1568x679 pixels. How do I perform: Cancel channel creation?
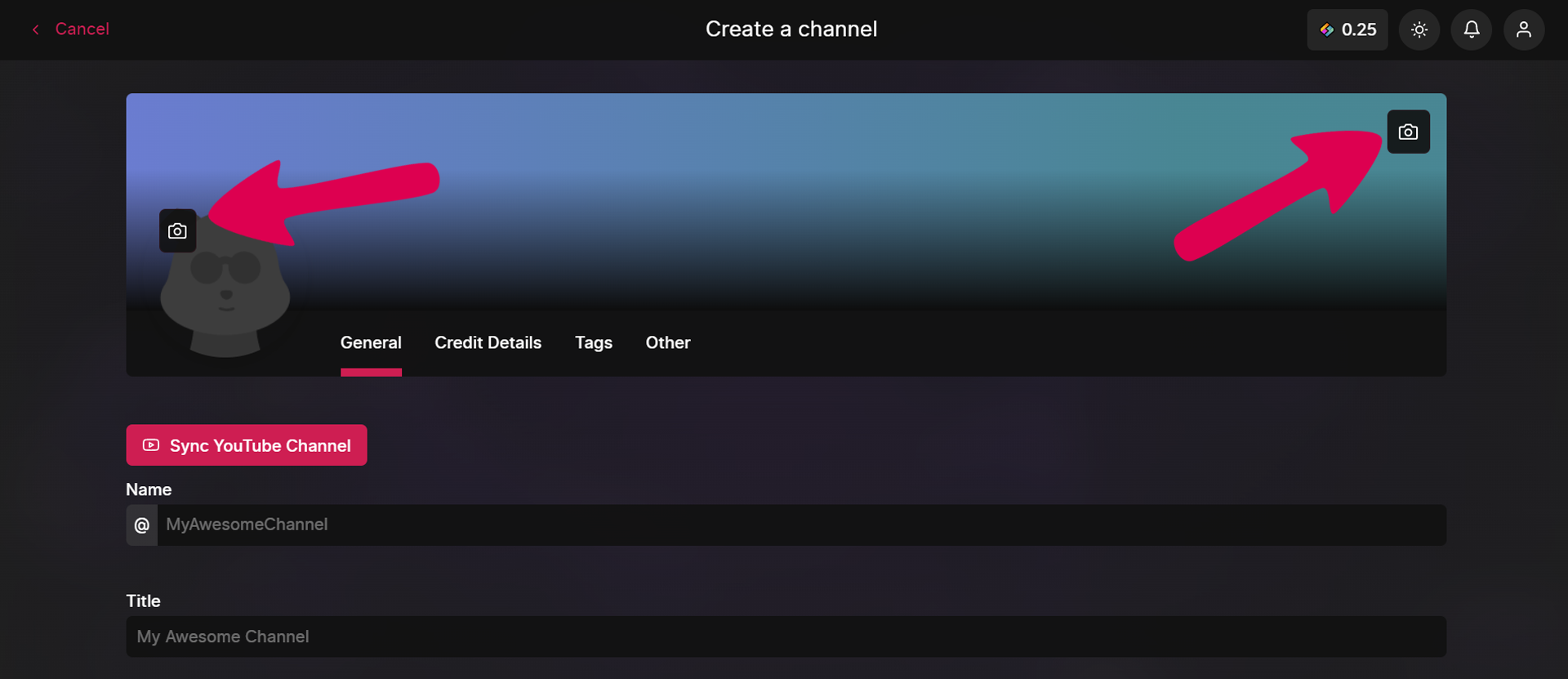[x=82, y=29]
